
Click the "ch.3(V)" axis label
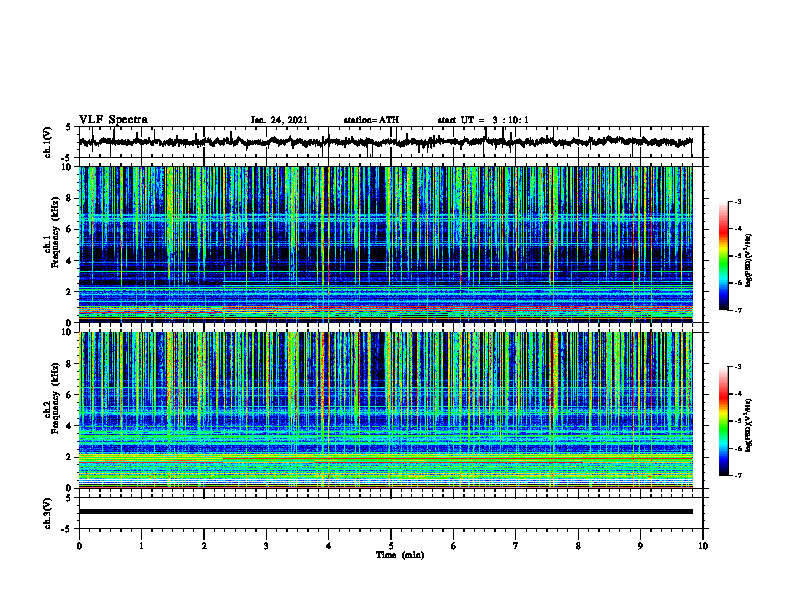point(48,514)
